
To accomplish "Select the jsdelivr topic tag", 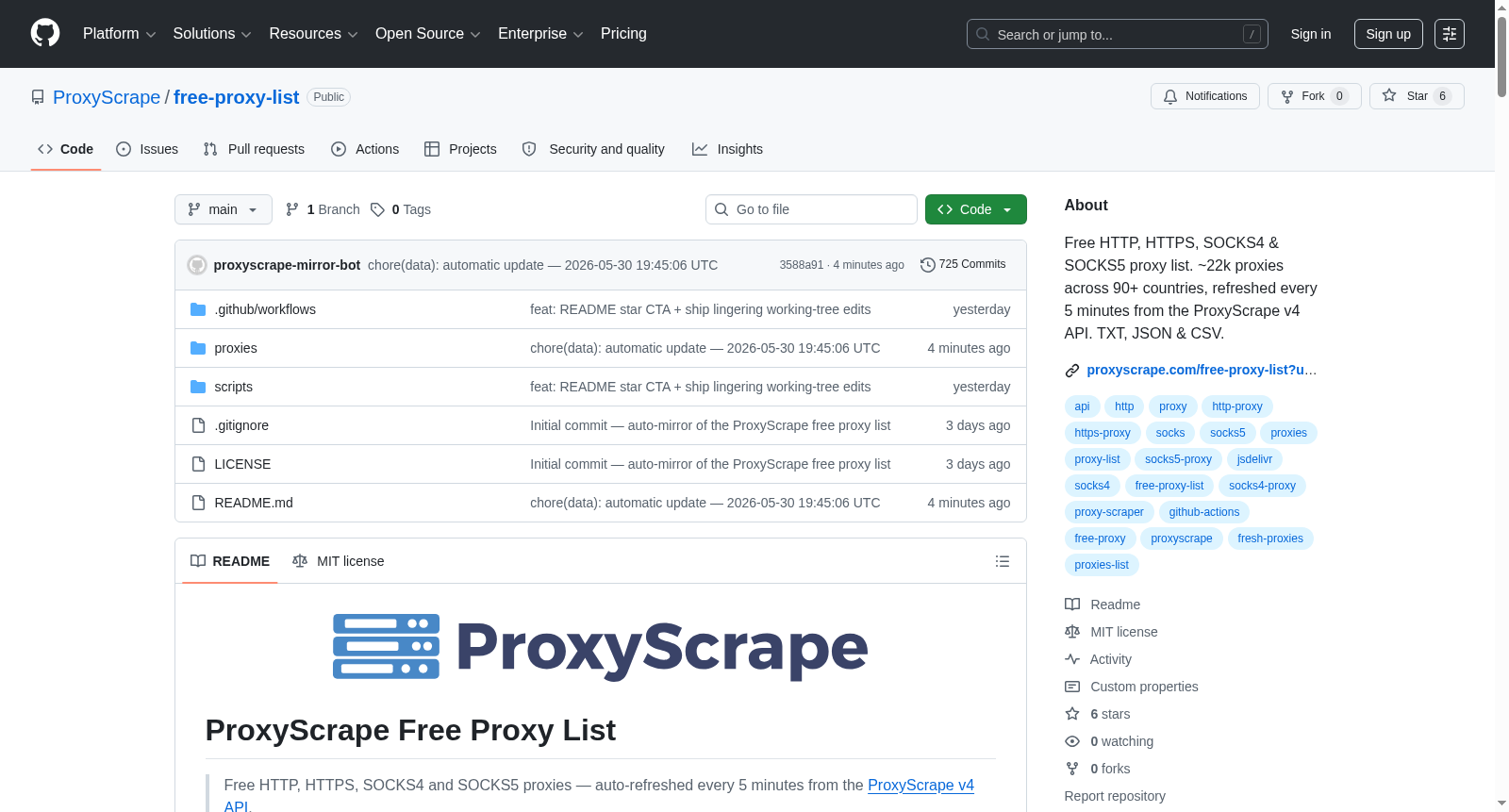I will point(1254,459).
